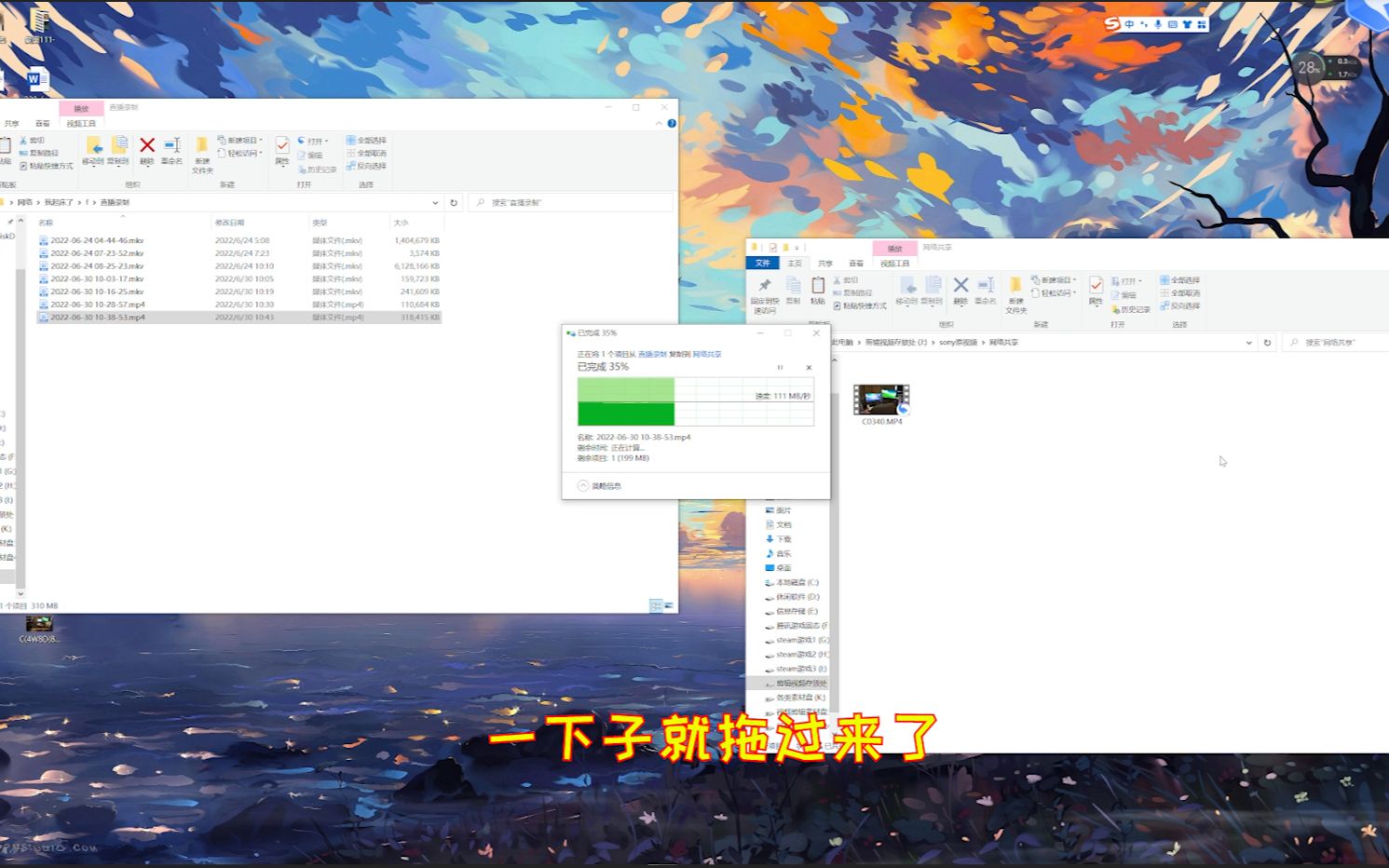Image resolution: width=1389 pixels, height=868 pixels.
Task: Click New folder (新建文件夹) in the right Explorer ribbon
Action: 1015,294
